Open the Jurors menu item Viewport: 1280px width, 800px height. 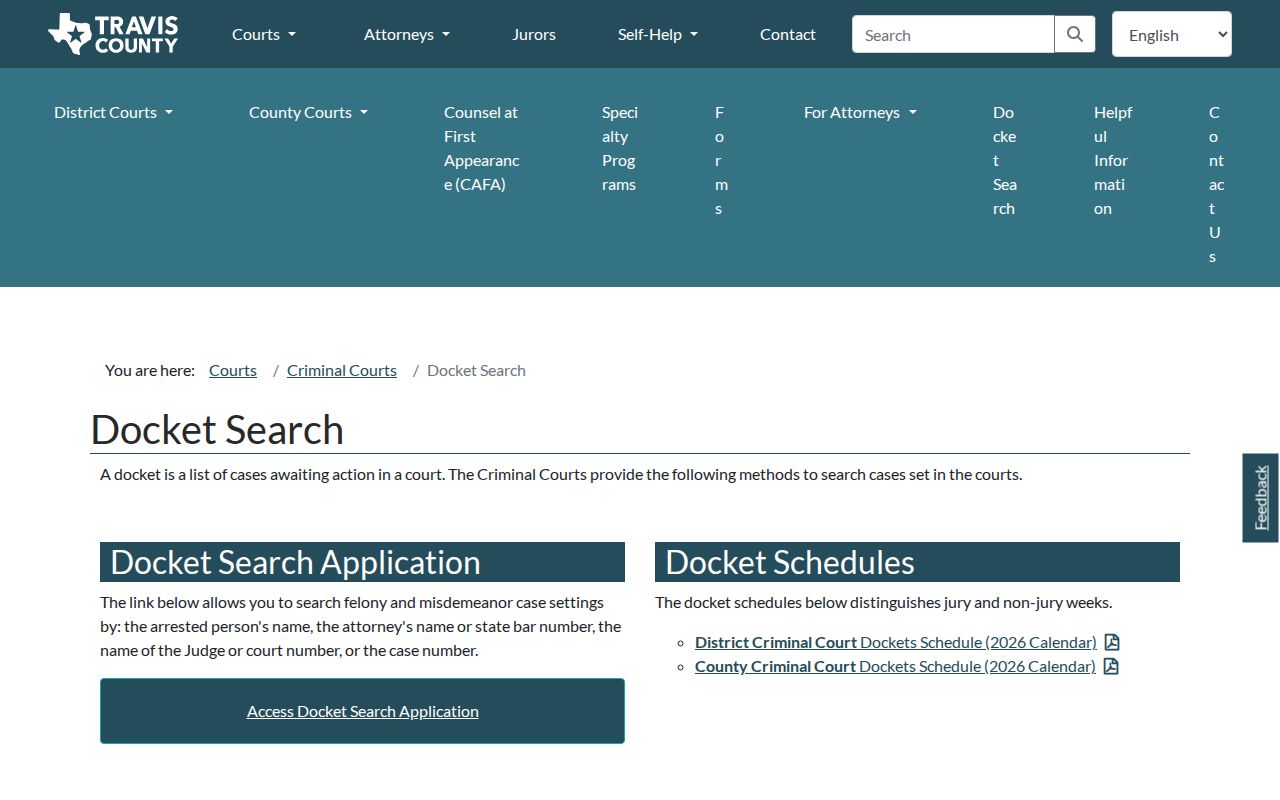click(534, 34)
